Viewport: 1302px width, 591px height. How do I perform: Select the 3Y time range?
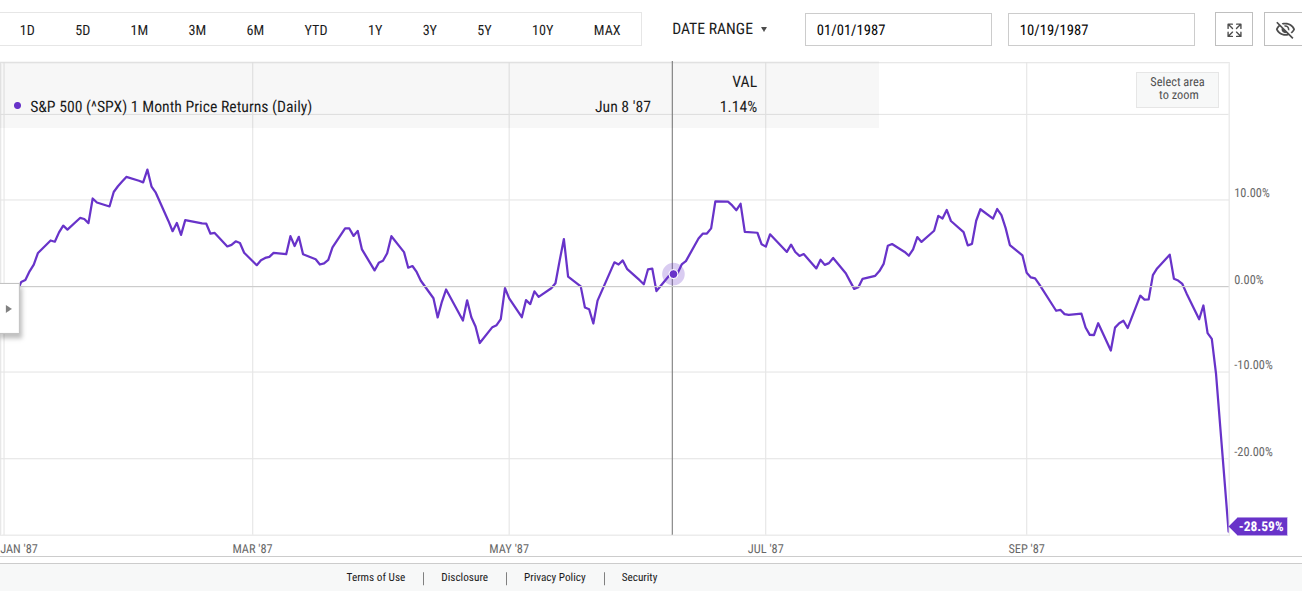click(x=430, y=30)
